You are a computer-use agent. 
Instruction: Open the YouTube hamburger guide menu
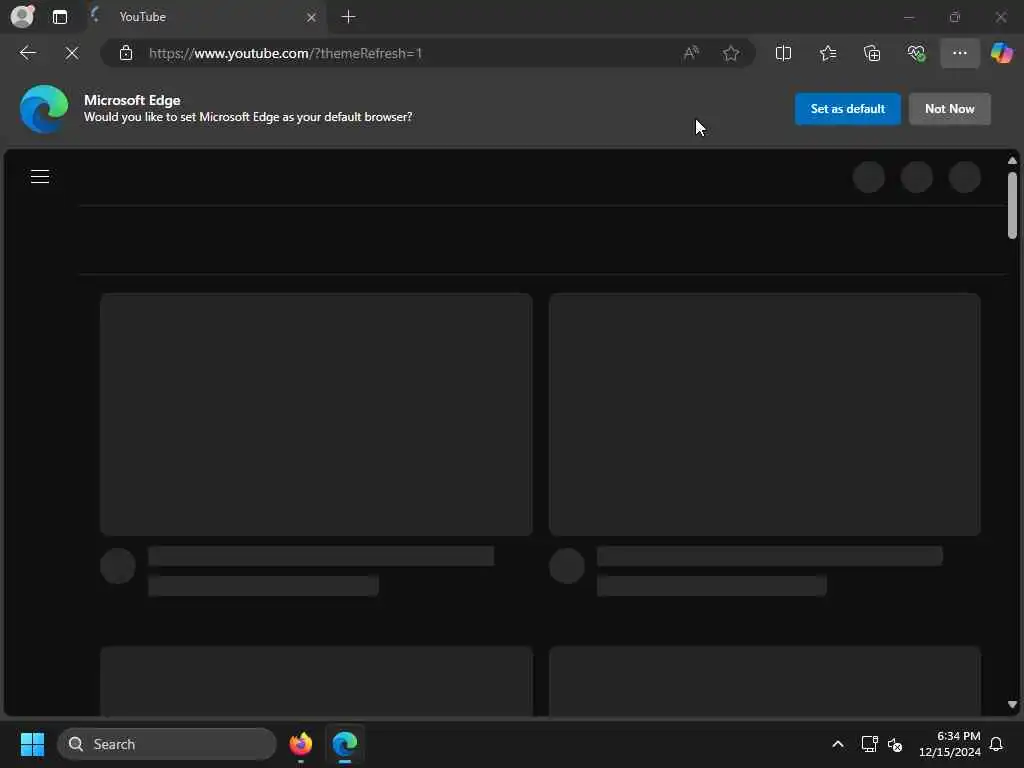[40, 176]
